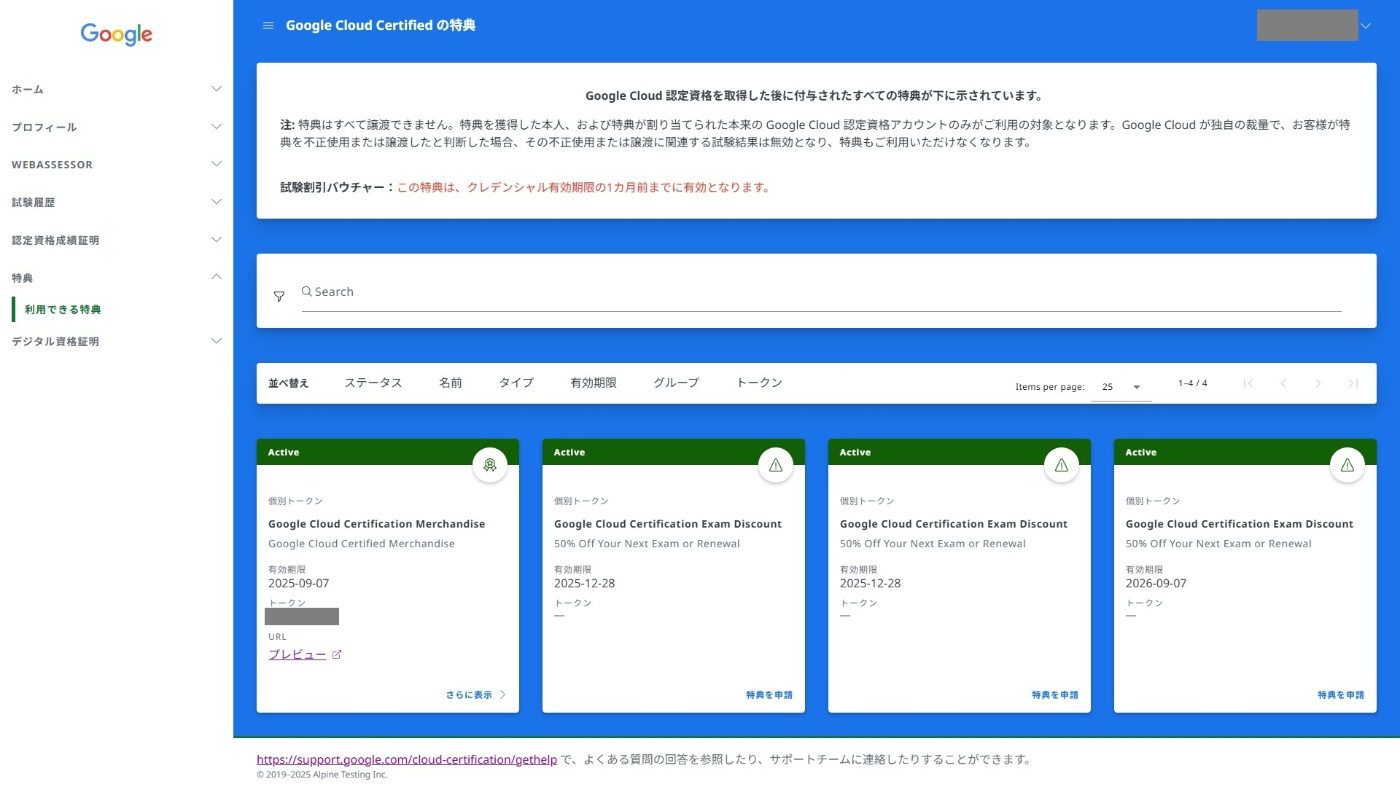Image resolution: width=1400 pixels, height=787 pixels.
Task: Click the さらに表示 chevron arrow
Action: tap(503, 695)
